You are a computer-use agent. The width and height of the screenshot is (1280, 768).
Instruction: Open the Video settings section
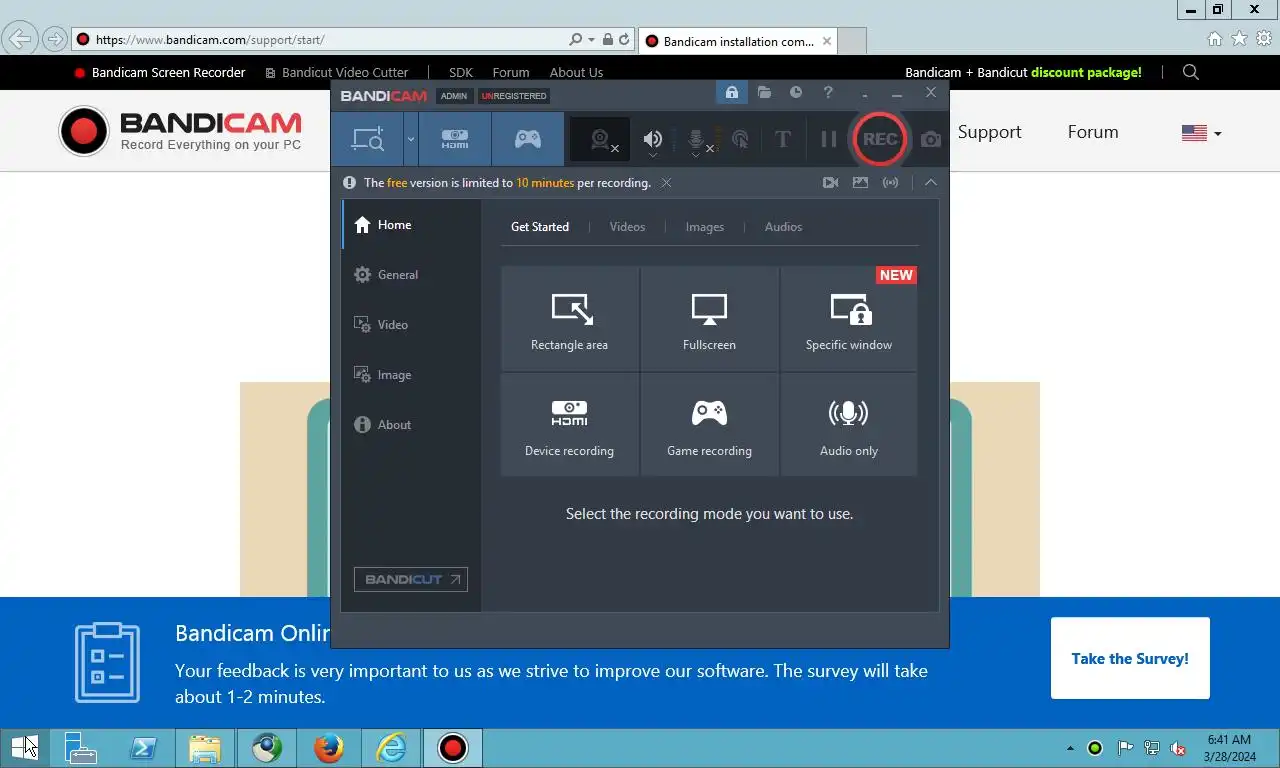click(412, 325)
